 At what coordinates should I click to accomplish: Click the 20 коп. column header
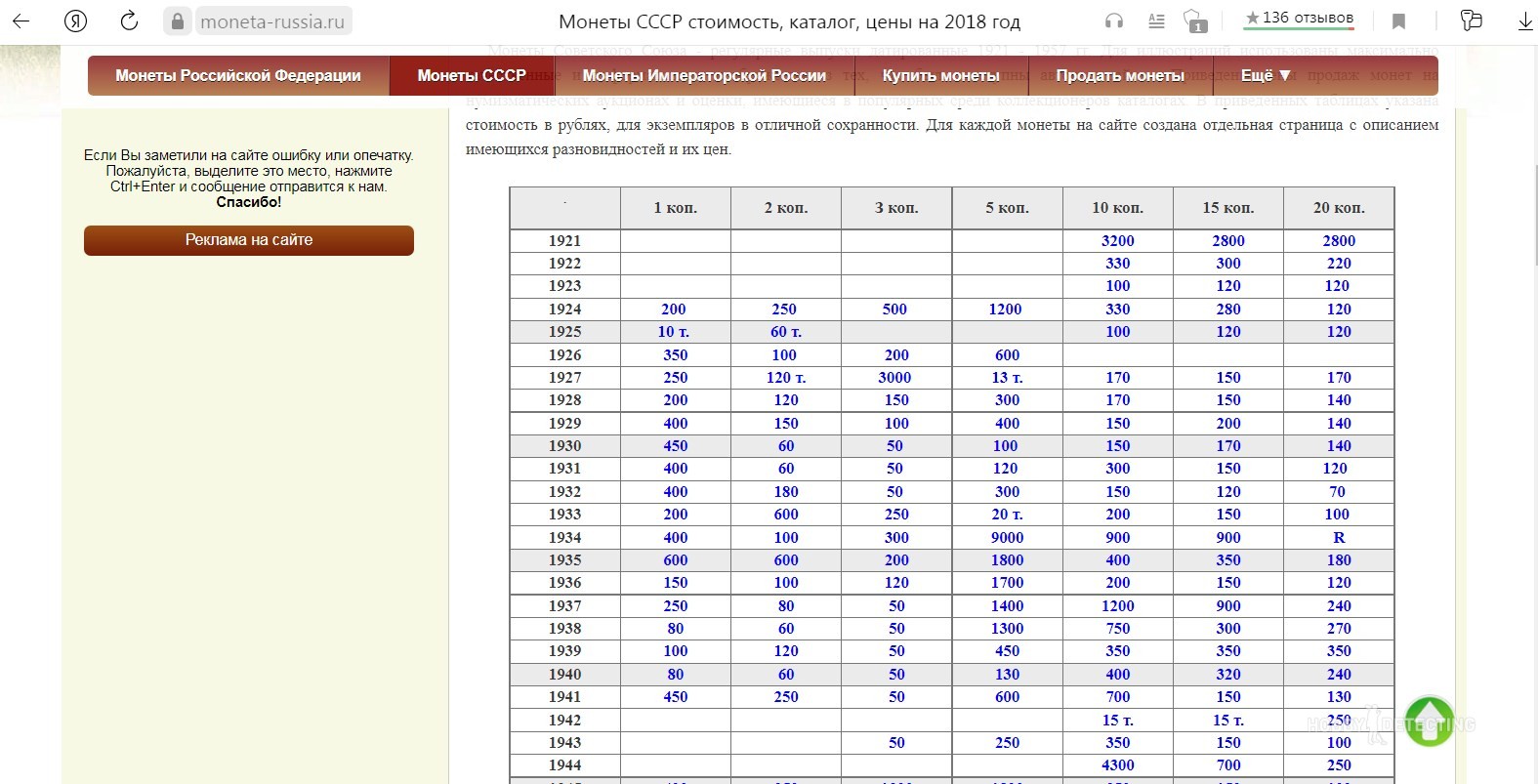[1339, 208]
